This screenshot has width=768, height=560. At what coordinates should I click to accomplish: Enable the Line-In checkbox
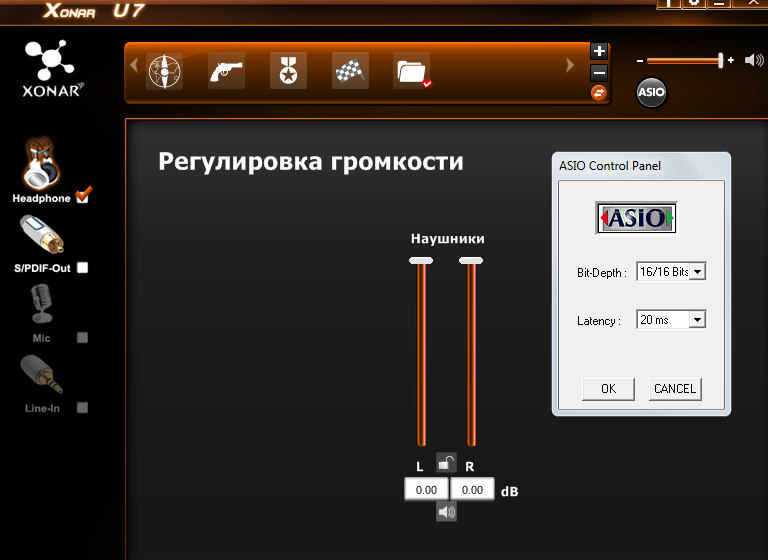[x=83, y=408]
